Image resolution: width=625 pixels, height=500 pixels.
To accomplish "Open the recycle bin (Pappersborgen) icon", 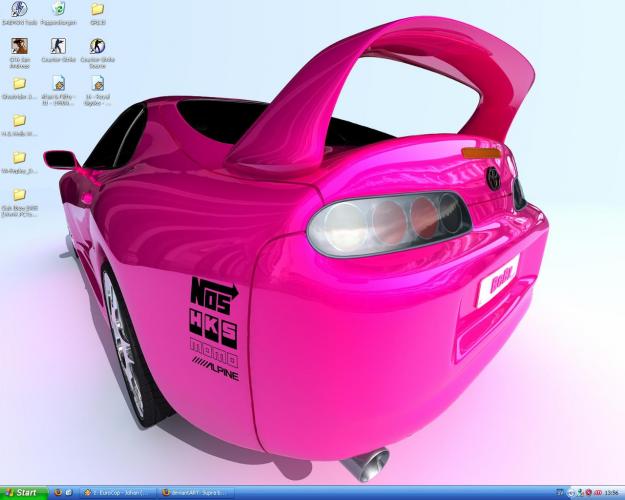I will 59,11.
